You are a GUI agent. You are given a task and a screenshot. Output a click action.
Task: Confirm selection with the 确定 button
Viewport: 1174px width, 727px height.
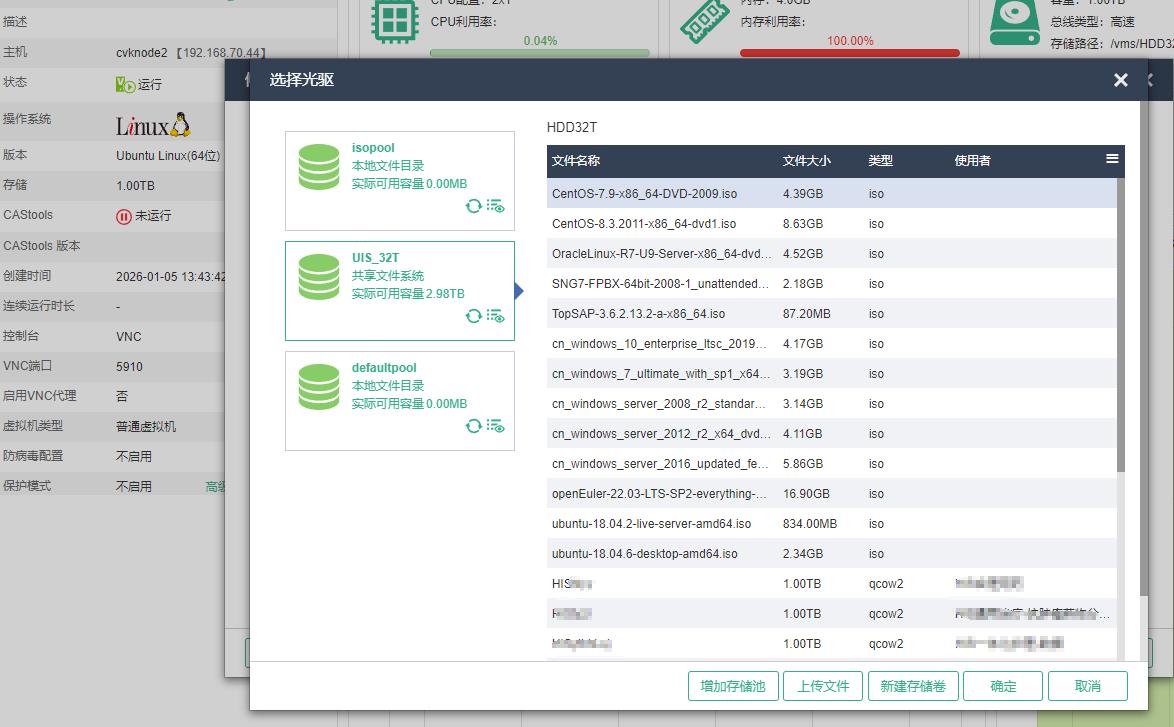point(1003,686)
